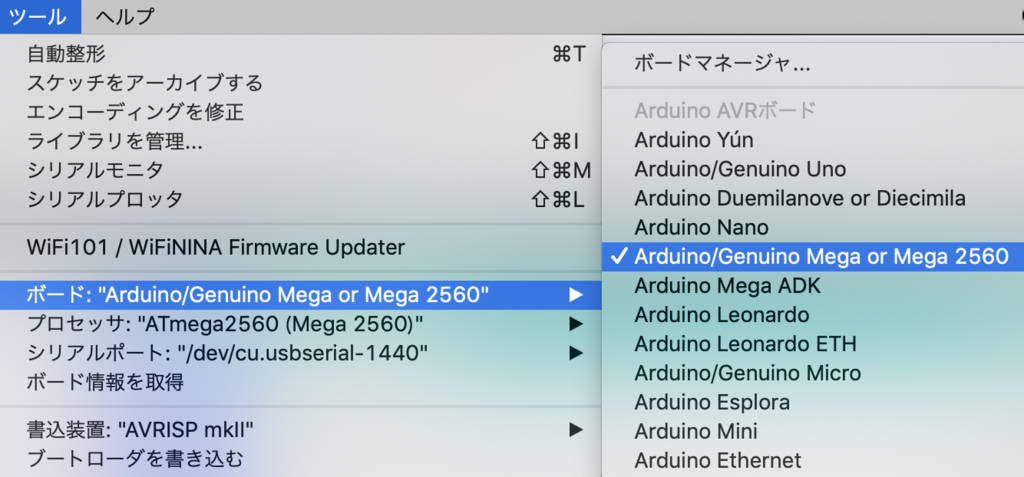Expand the プロセッサ submenu
This screenshot has width=1024, height=477.
(575, 324)
